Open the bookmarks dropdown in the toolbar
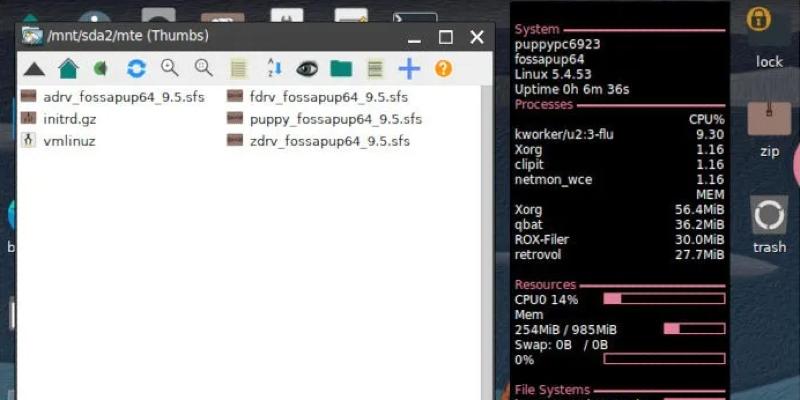Viewport: 800px width, 400px height. [x=101, y=69]
